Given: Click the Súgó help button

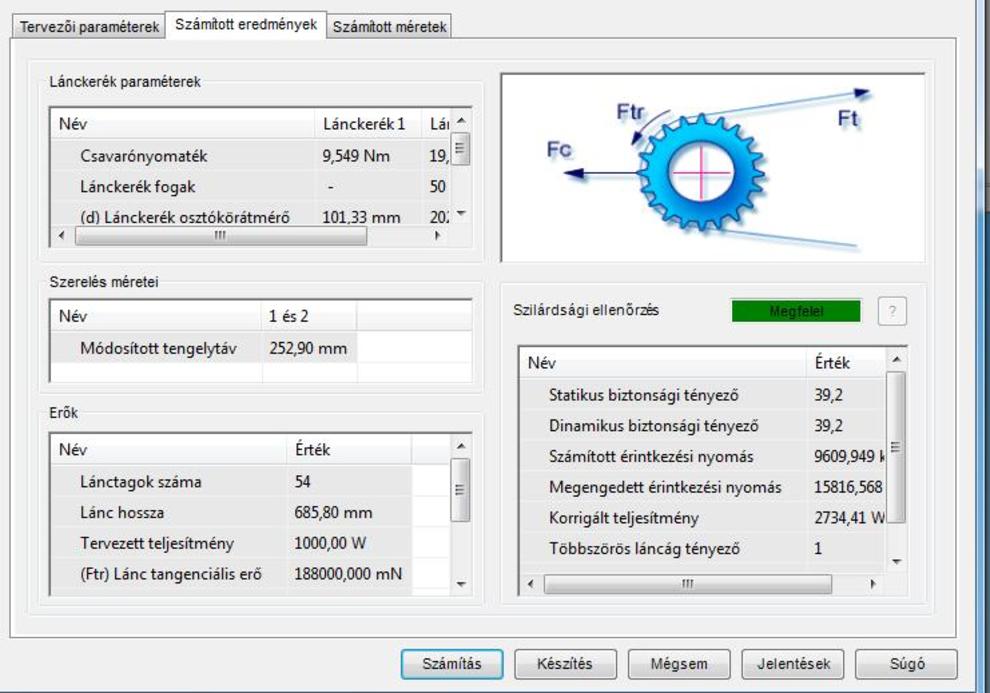Looking at the screenshot, I should coord(907,664).
